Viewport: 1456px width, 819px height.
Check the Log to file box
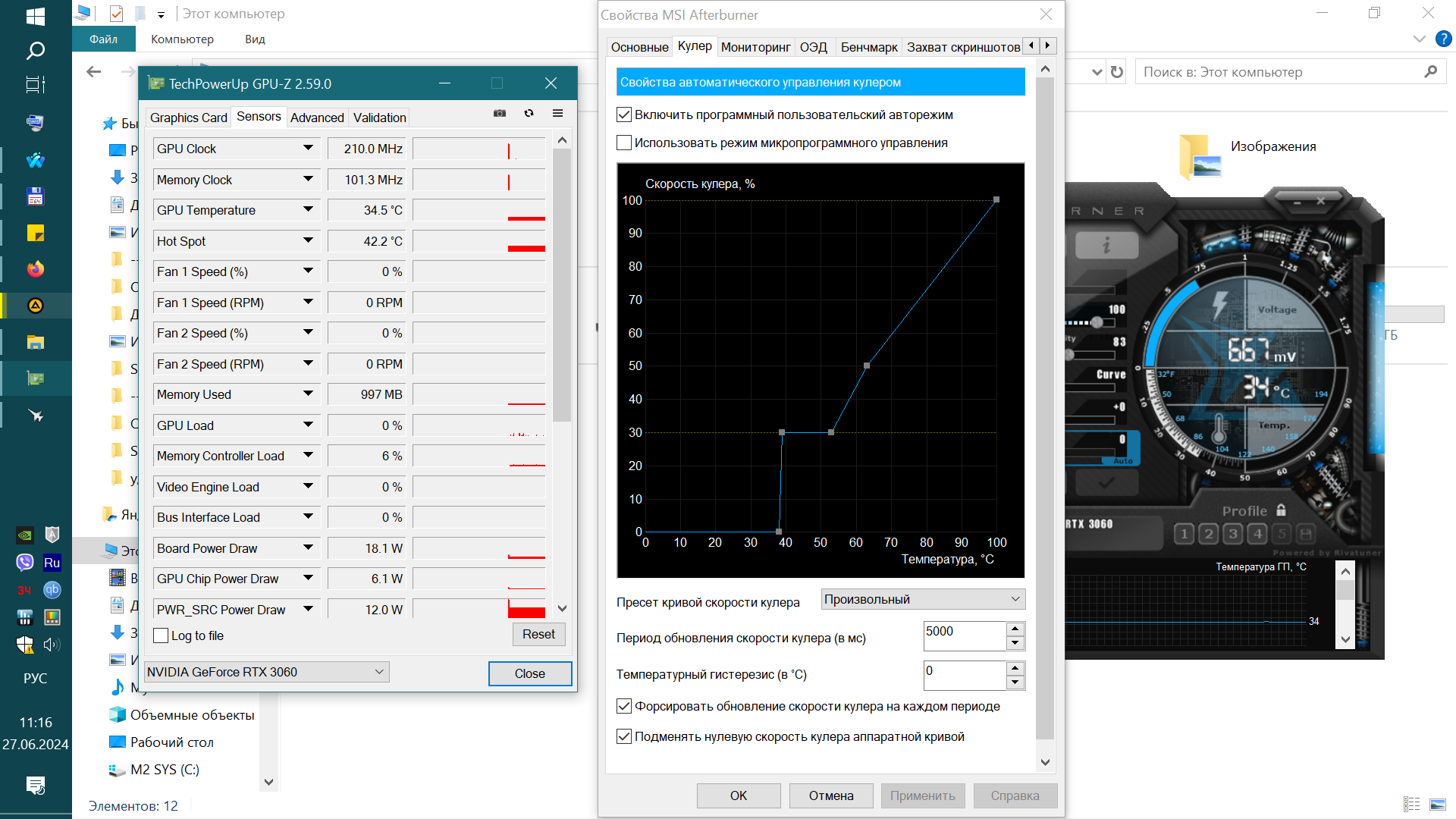tap(161, 635)
